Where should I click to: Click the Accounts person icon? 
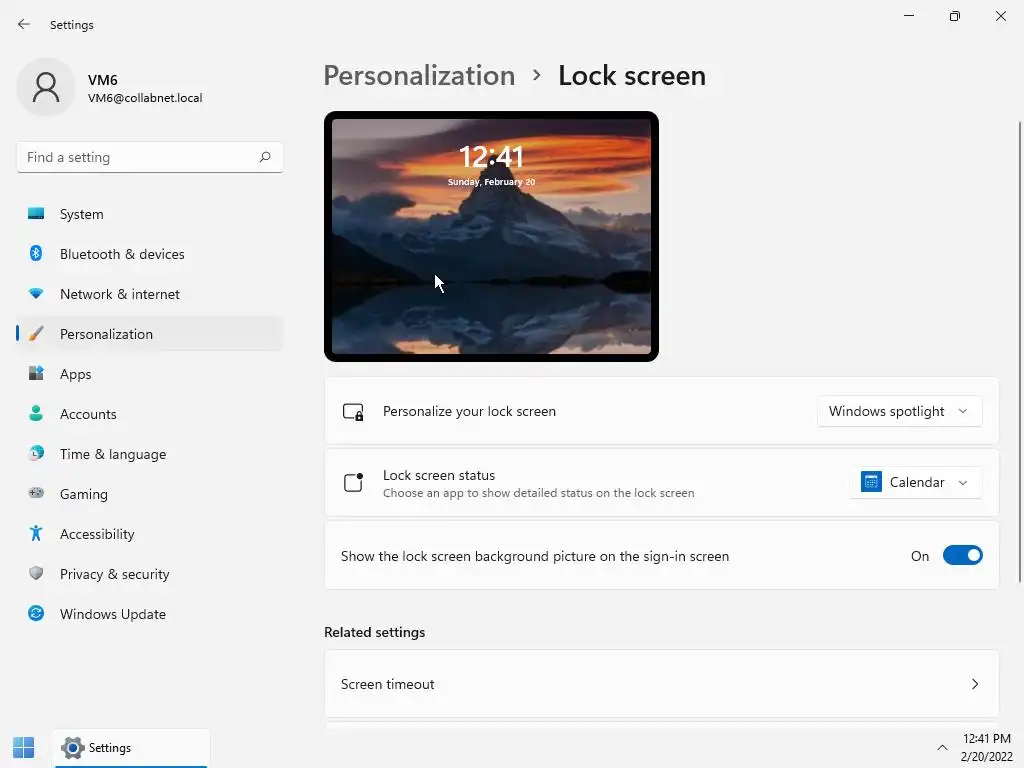point(36,413)
